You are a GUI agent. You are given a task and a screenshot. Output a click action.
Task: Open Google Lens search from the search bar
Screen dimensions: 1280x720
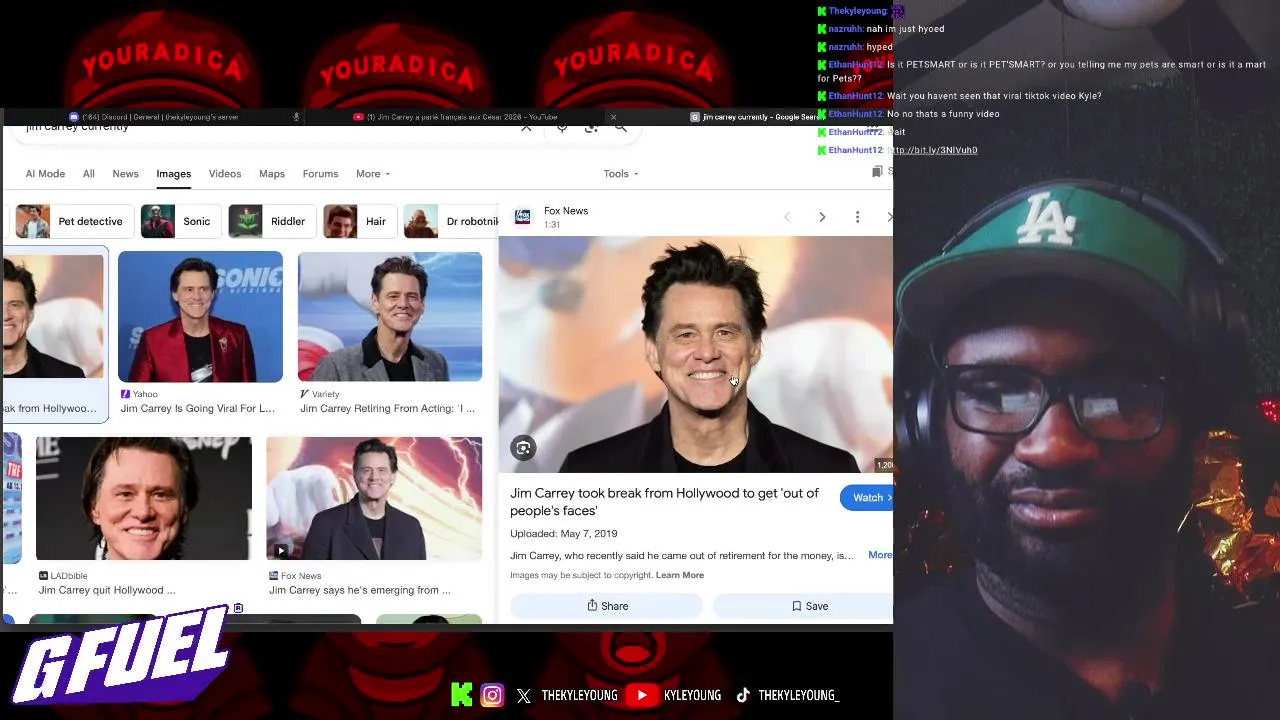click(591, 128)
